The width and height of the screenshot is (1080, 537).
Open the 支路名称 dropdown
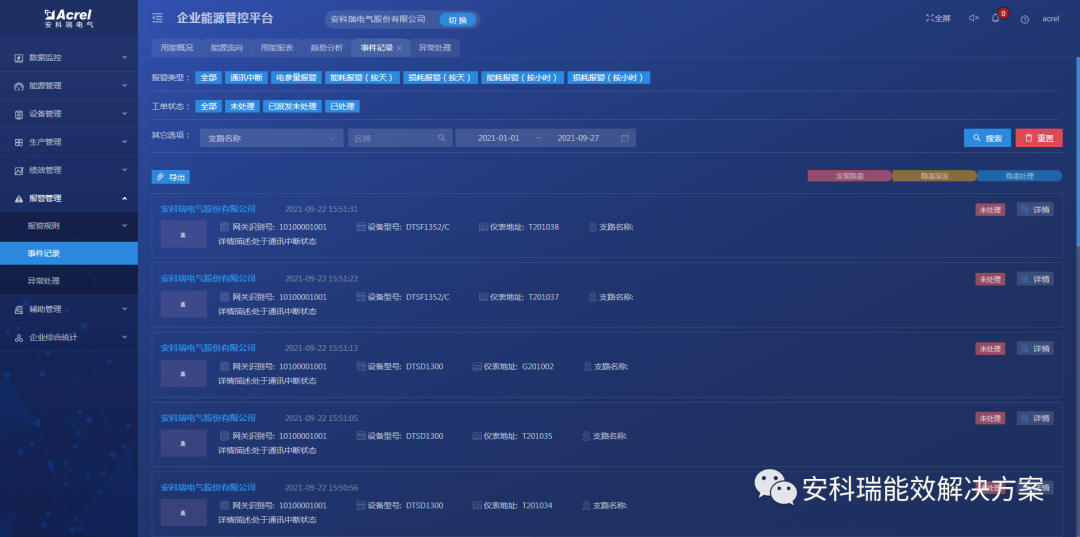[x=271, y=138]
